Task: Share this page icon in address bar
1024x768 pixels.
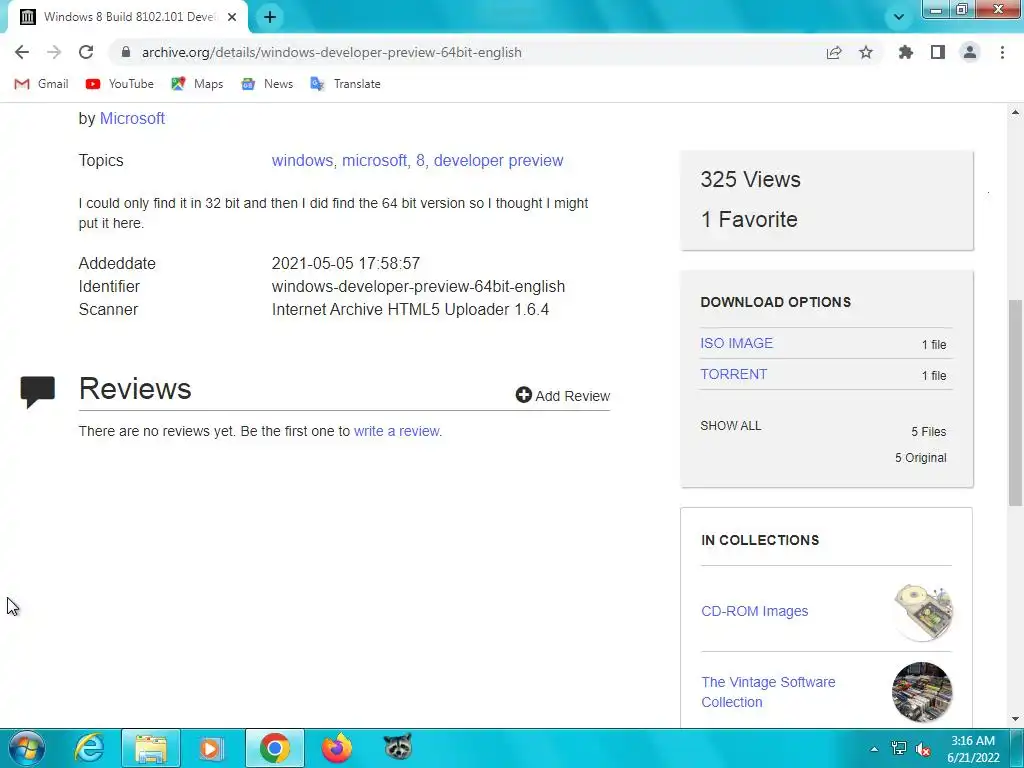Action: [834, 52]
